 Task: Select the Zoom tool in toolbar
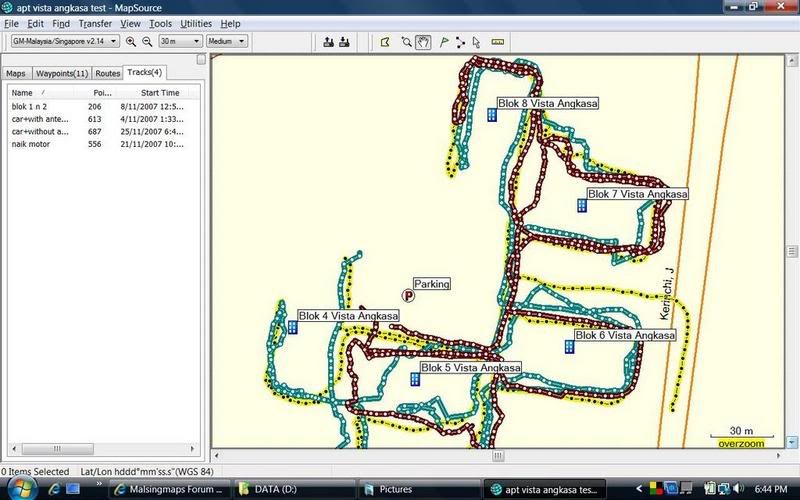406,42
